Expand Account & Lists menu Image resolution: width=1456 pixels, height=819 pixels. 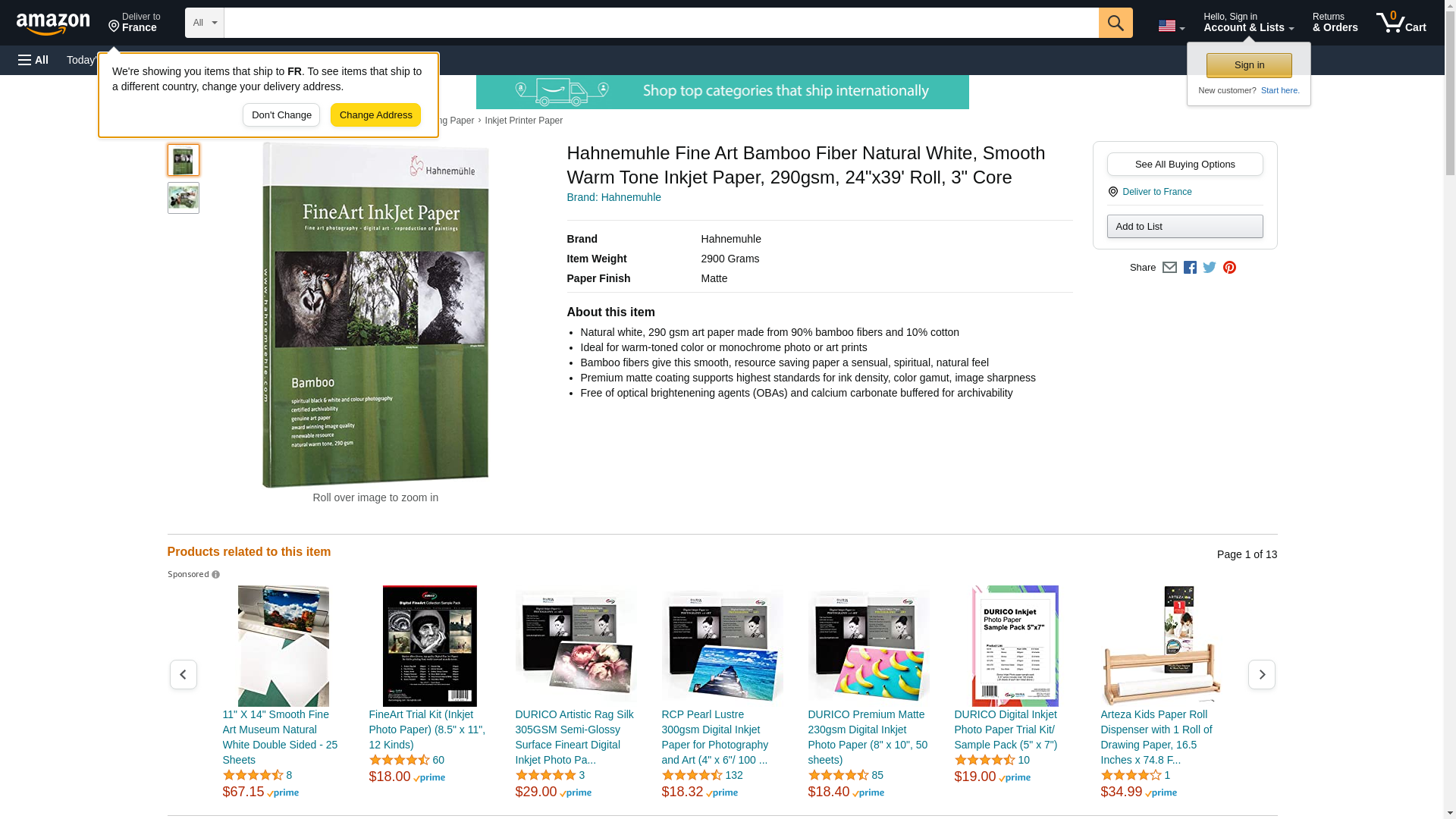(x=1248, y=23)
